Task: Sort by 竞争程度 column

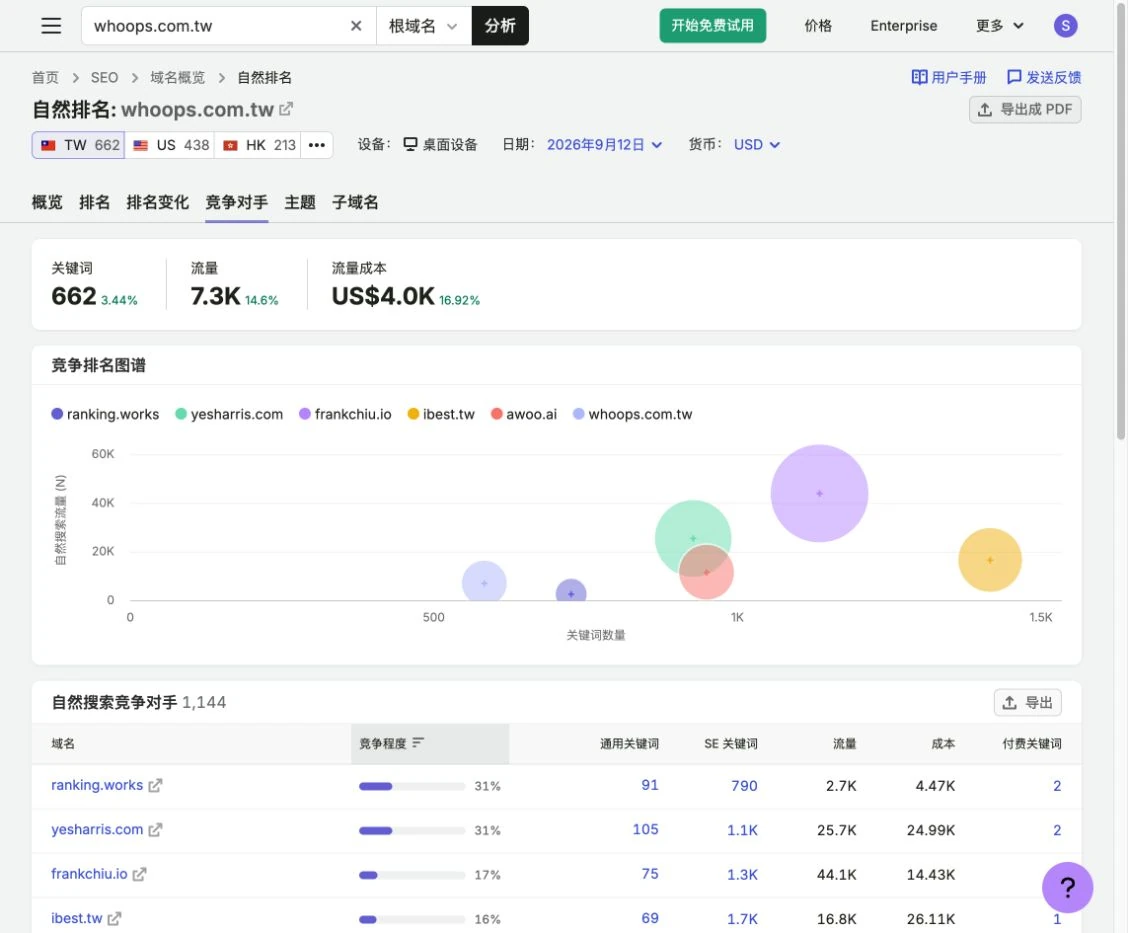Action: pyautogui.click(x=429, y=743)
